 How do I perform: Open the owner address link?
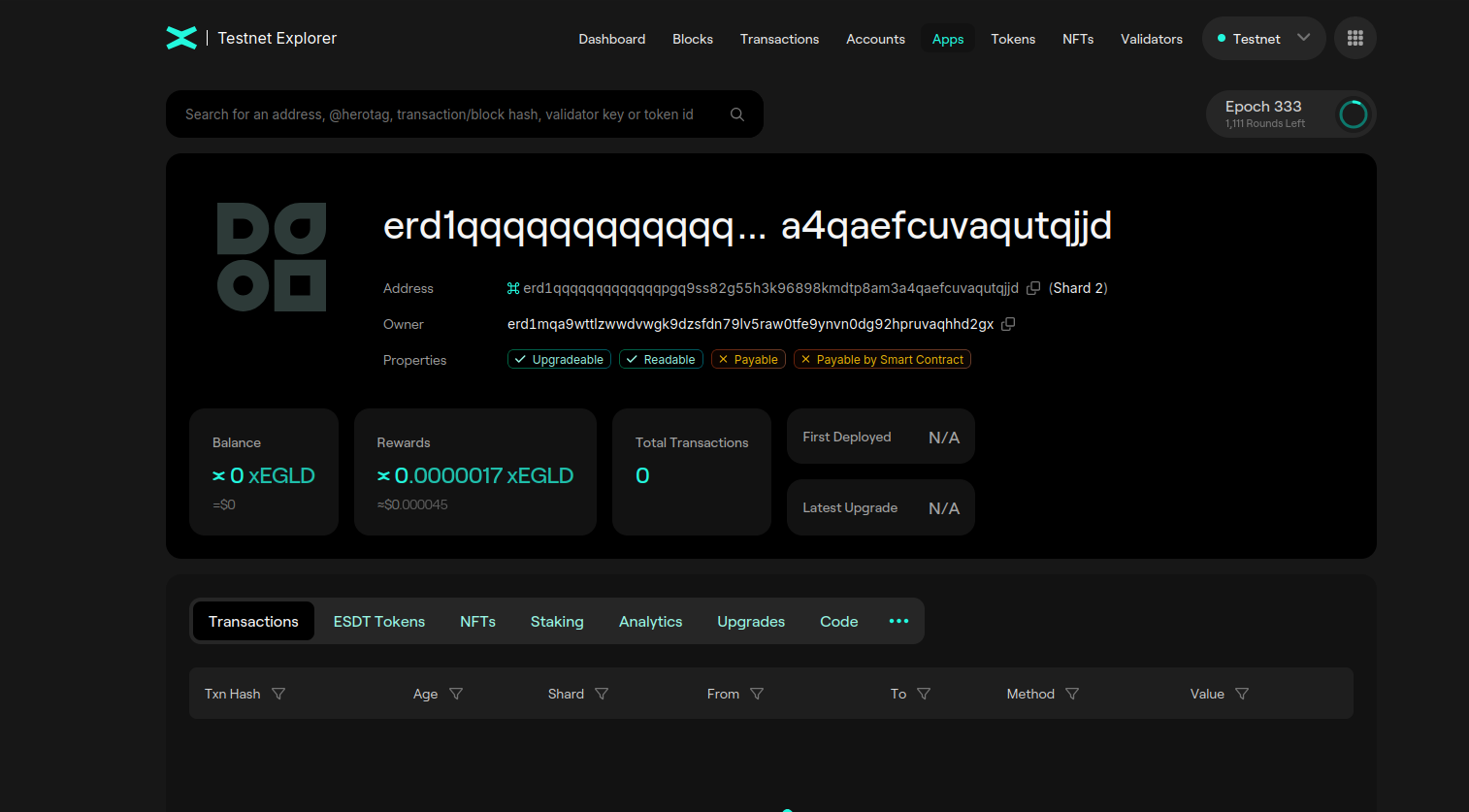[x=750, y=324]
